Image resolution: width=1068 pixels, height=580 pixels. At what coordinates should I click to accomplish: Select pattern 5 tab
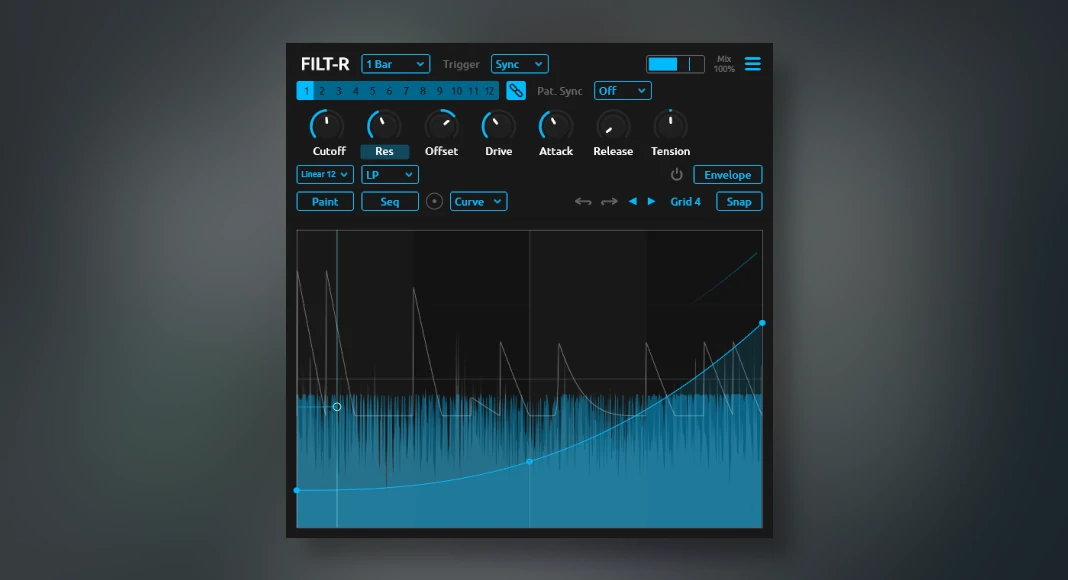(372, 91)
